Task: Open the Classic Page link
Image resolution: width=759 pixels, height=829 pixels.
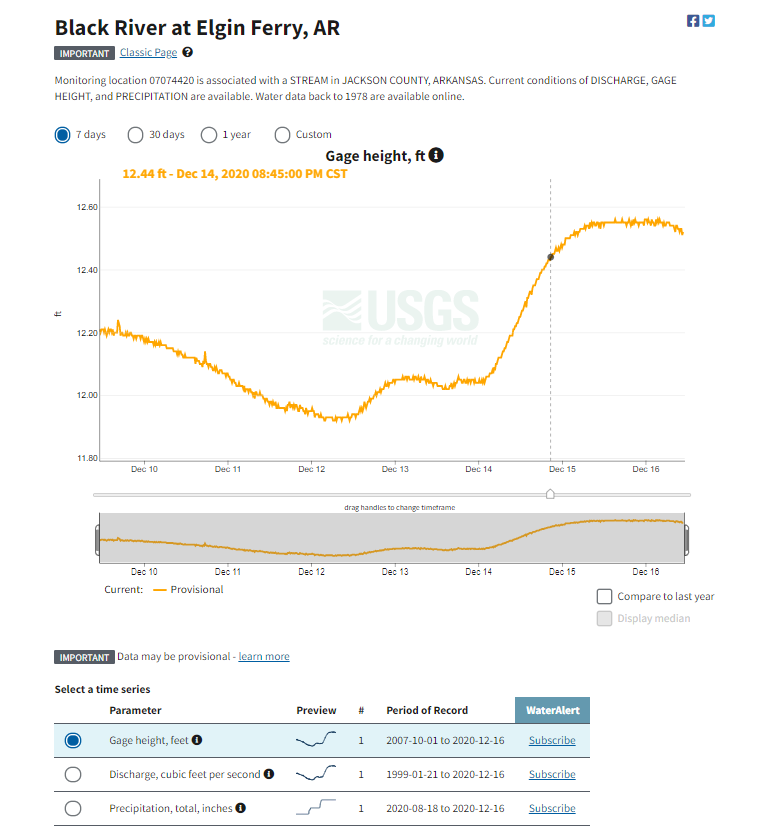Action: [x=149, y=52]
